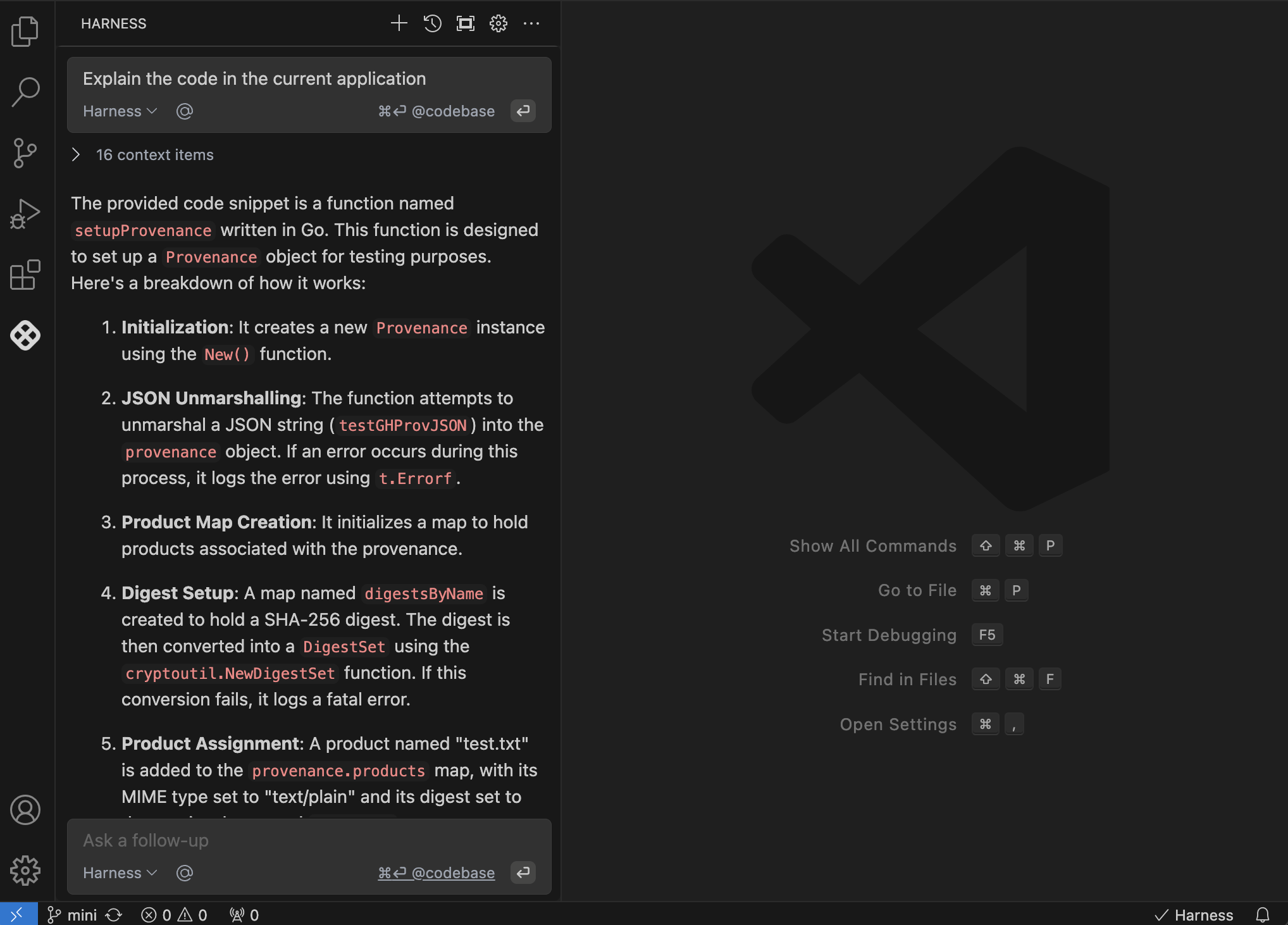Open notifications from the status bar bell
This screenshot has width=1288, height=925.
tap(1263, 914)
